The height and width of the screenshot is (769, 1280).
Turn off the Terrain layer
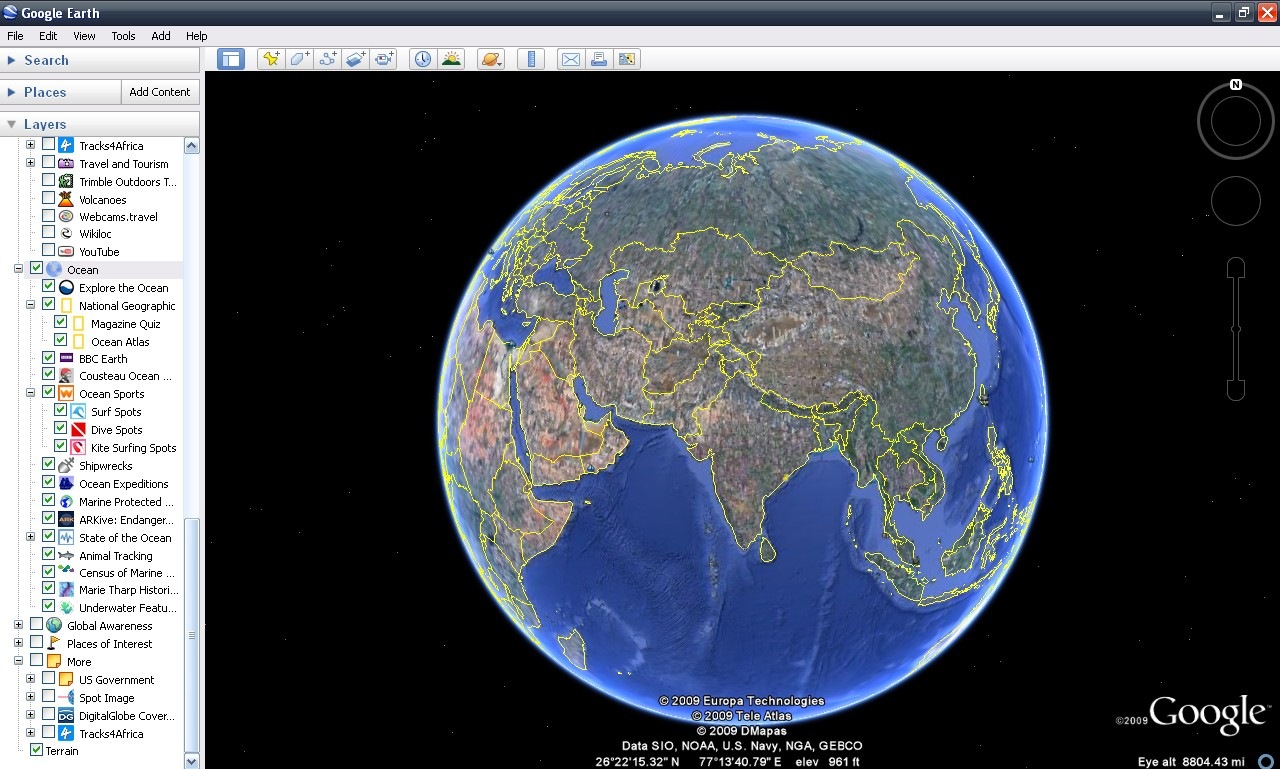pos(36,749)
